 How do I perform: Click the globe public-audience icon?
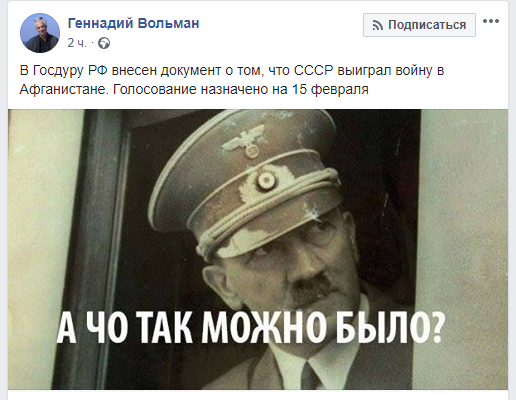[x=104, y=43]
